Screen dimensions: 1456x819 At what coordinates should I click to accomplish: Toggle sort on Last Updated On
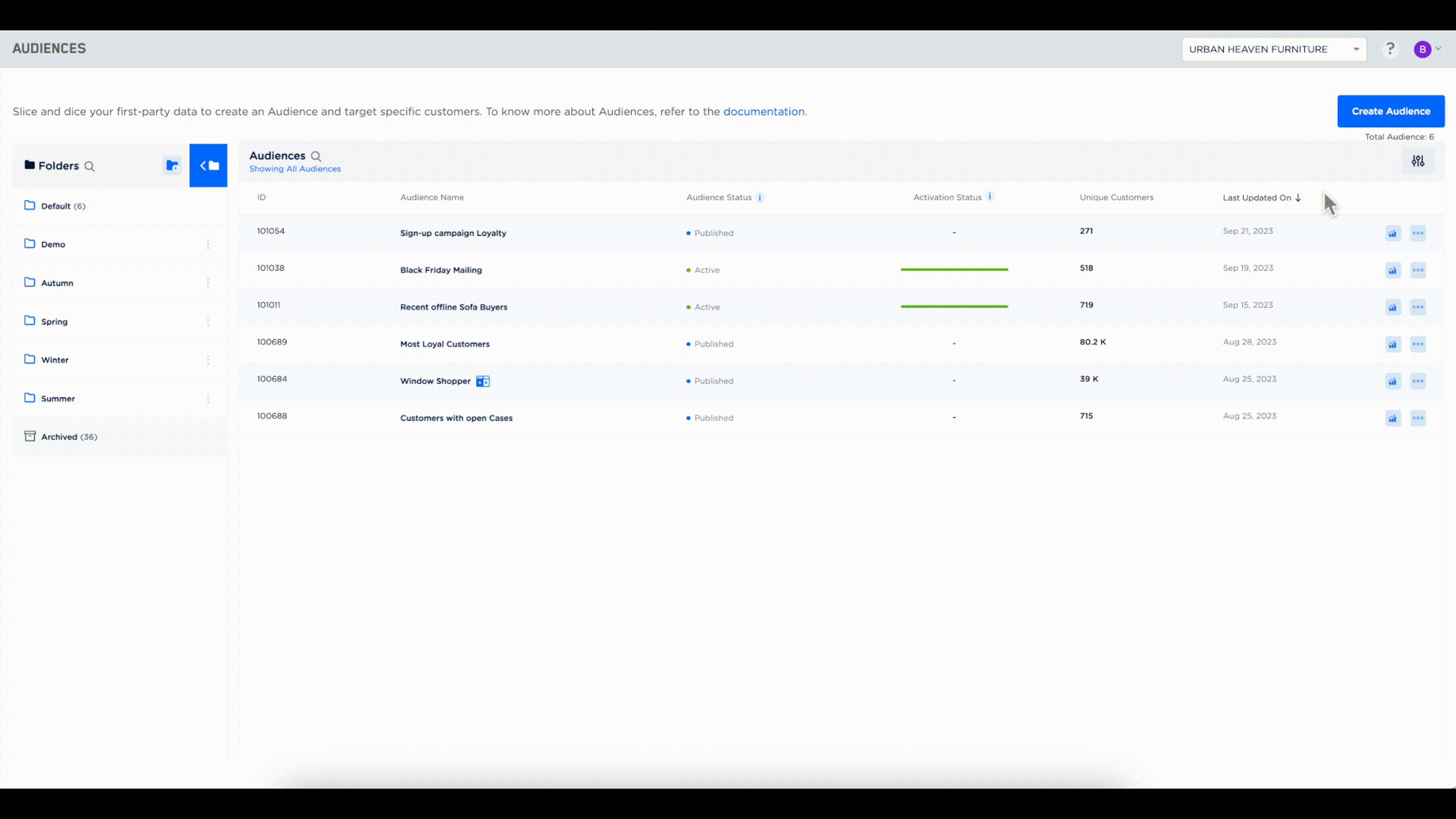tap(1261, 198)
